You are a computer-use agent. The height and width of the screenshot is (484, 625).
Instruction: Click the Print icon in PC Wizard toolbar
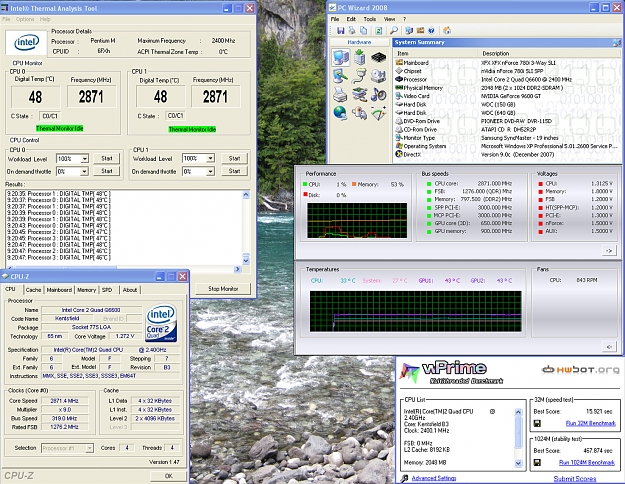click(x=352, y=30)
